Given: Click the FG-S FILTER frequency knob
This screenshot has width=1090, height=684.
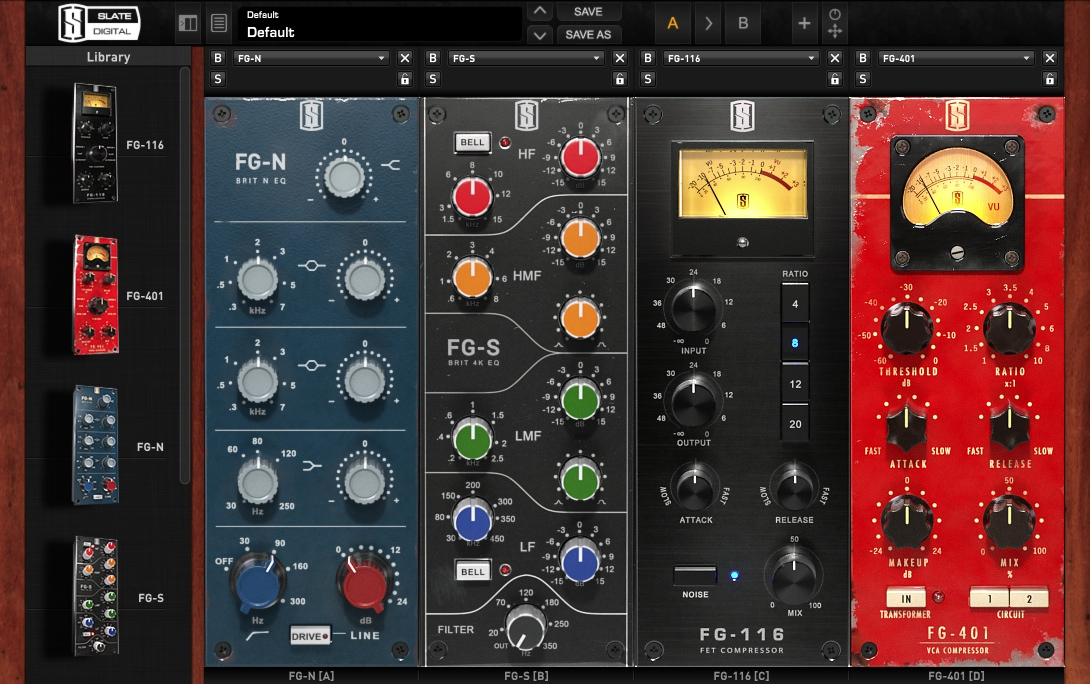Looking at the screenshot, I should point(526,628).
